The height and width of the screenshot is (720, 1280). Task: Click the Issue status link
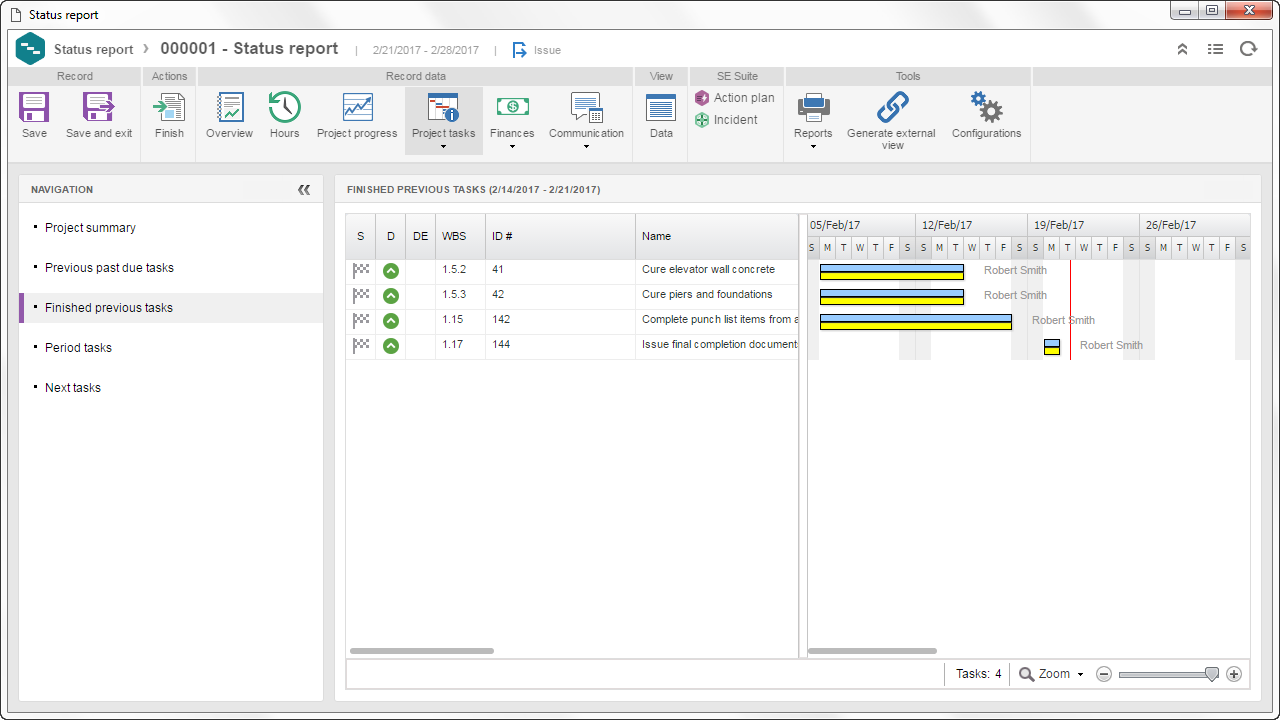(x=547, y=50)
